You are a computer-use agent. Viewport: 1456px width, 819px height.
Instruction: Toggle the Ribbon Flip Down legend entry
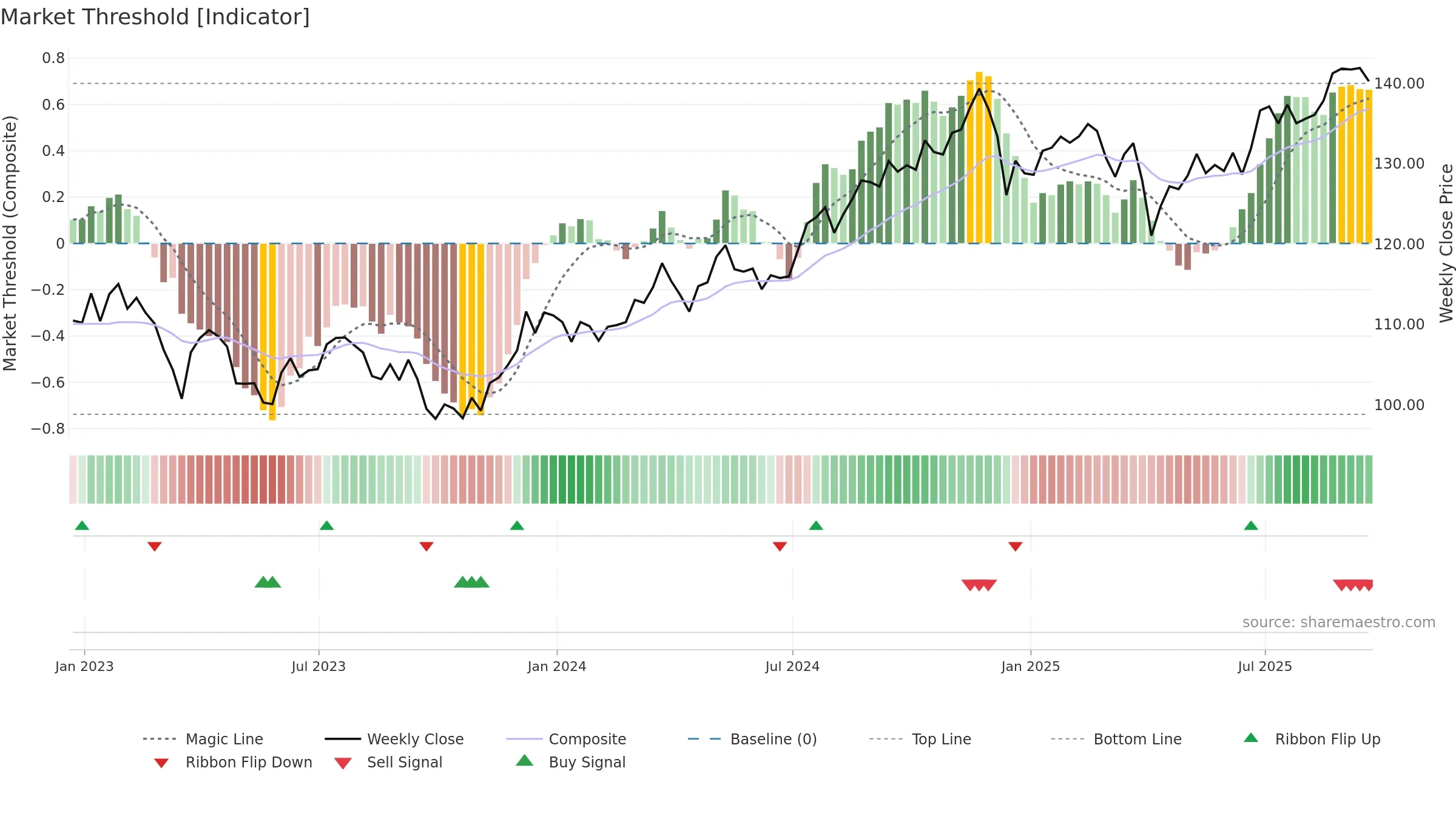click(x=233, y=762)
